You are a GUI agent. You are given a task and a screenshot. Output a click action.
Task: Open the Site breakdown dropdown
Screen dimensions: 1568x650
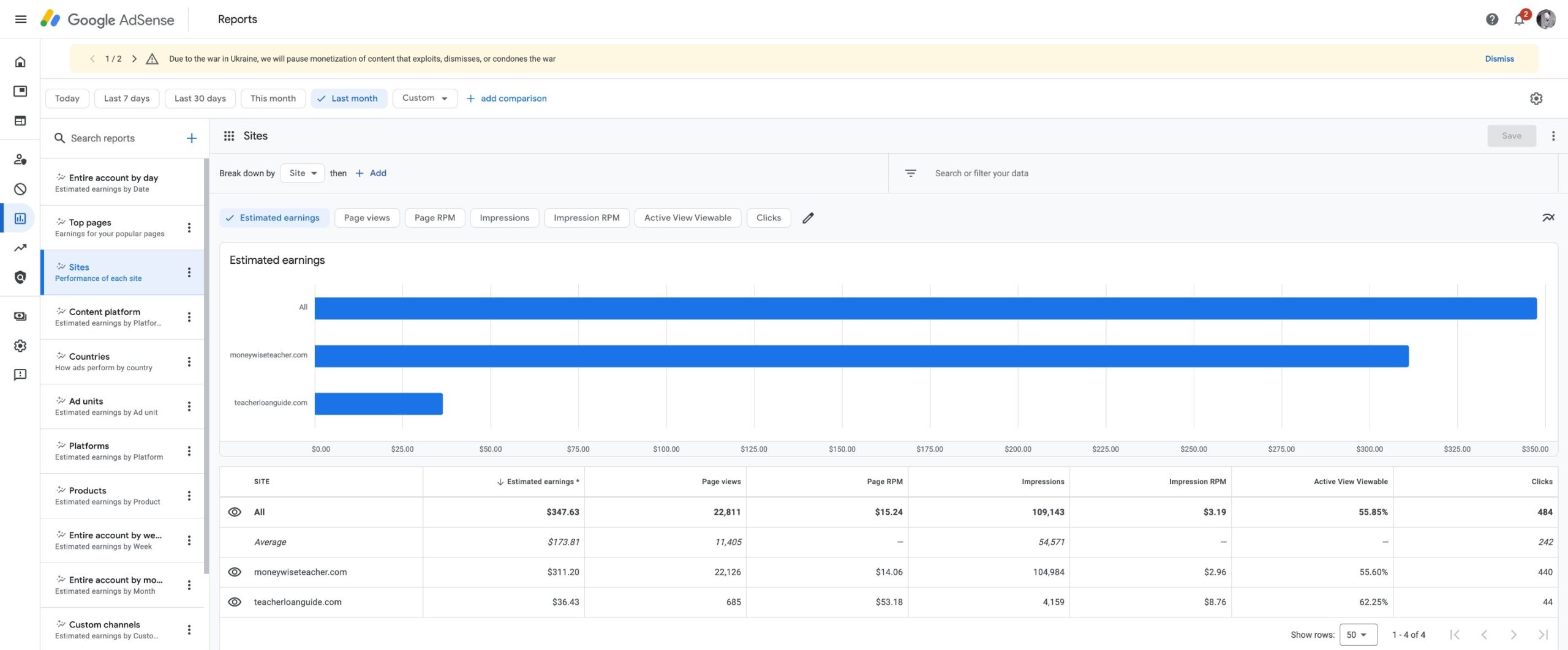[x=303, y=173]
